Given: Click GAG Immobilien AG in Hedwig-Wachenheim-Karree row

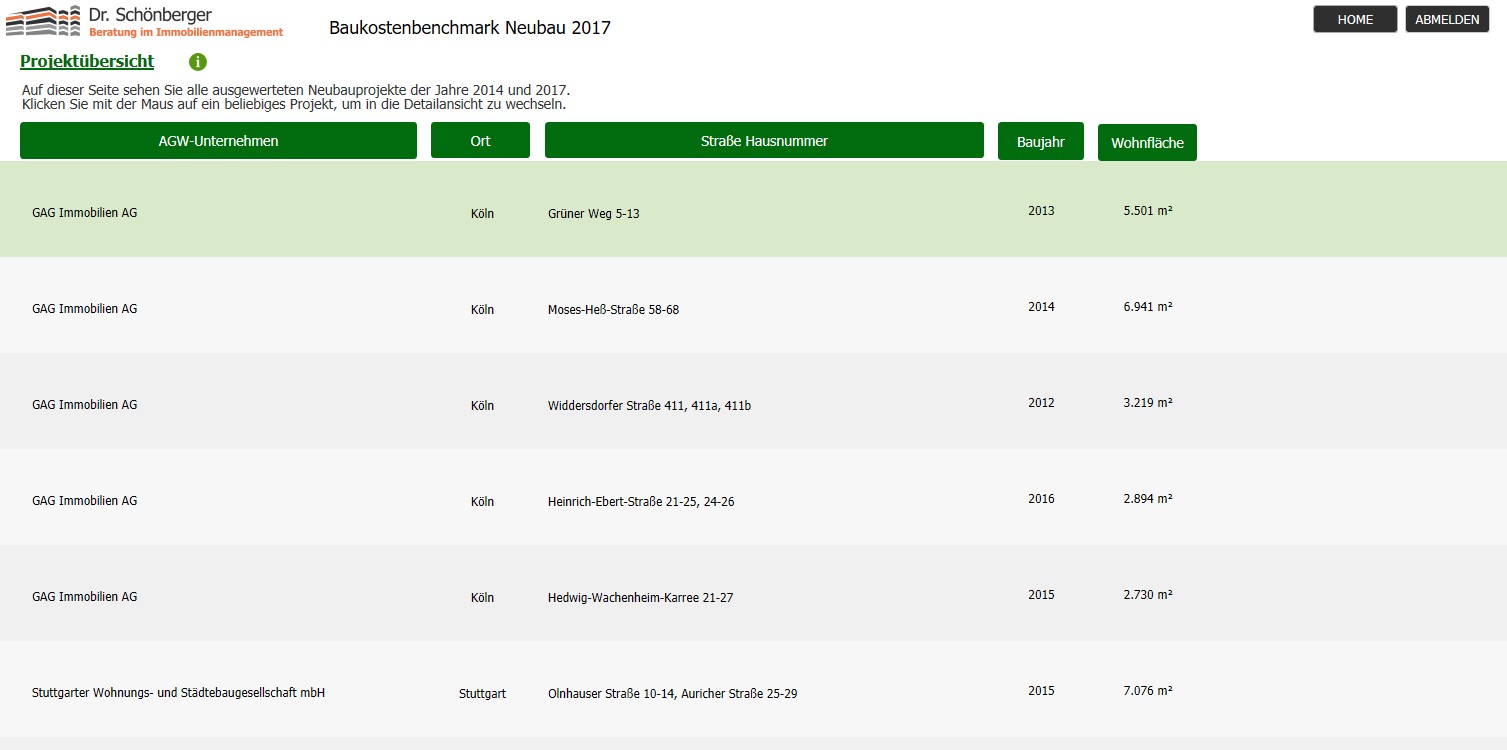Looking at the screenshot, I should pyautogui.click(x=84, y=597).
